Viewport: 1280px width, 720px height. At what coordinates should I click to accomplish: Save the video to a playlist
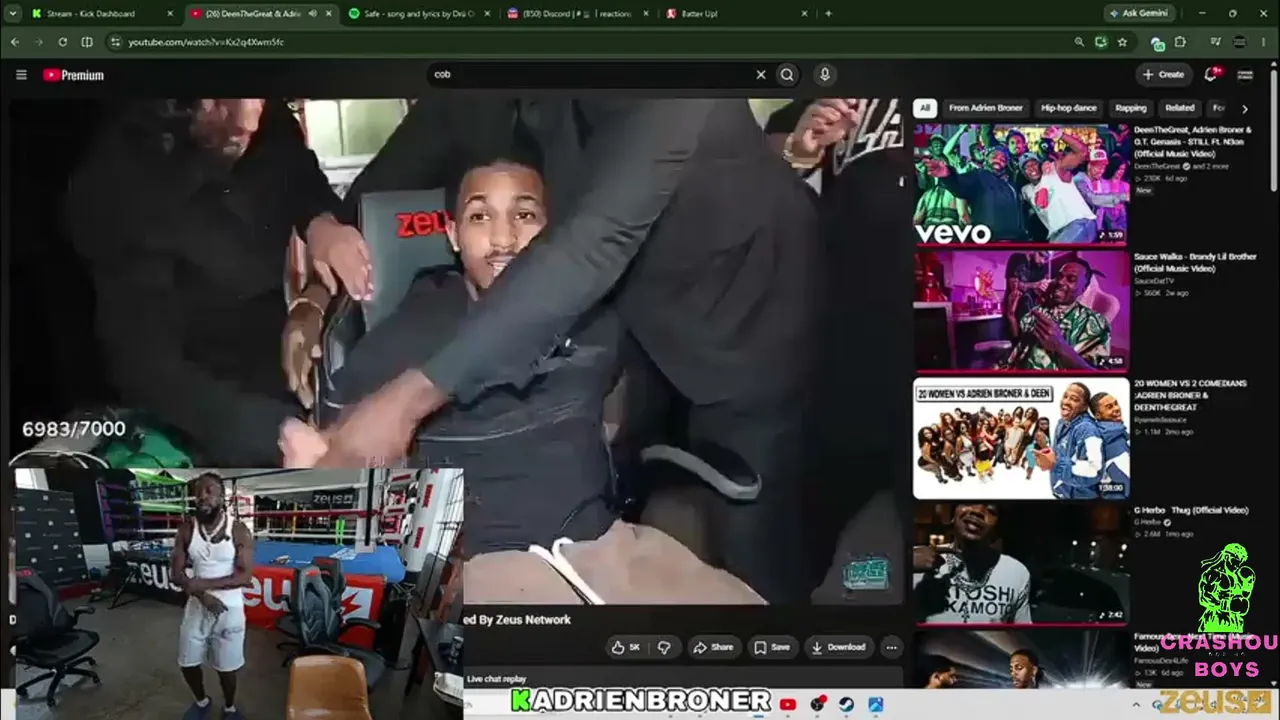click(772, 647)
